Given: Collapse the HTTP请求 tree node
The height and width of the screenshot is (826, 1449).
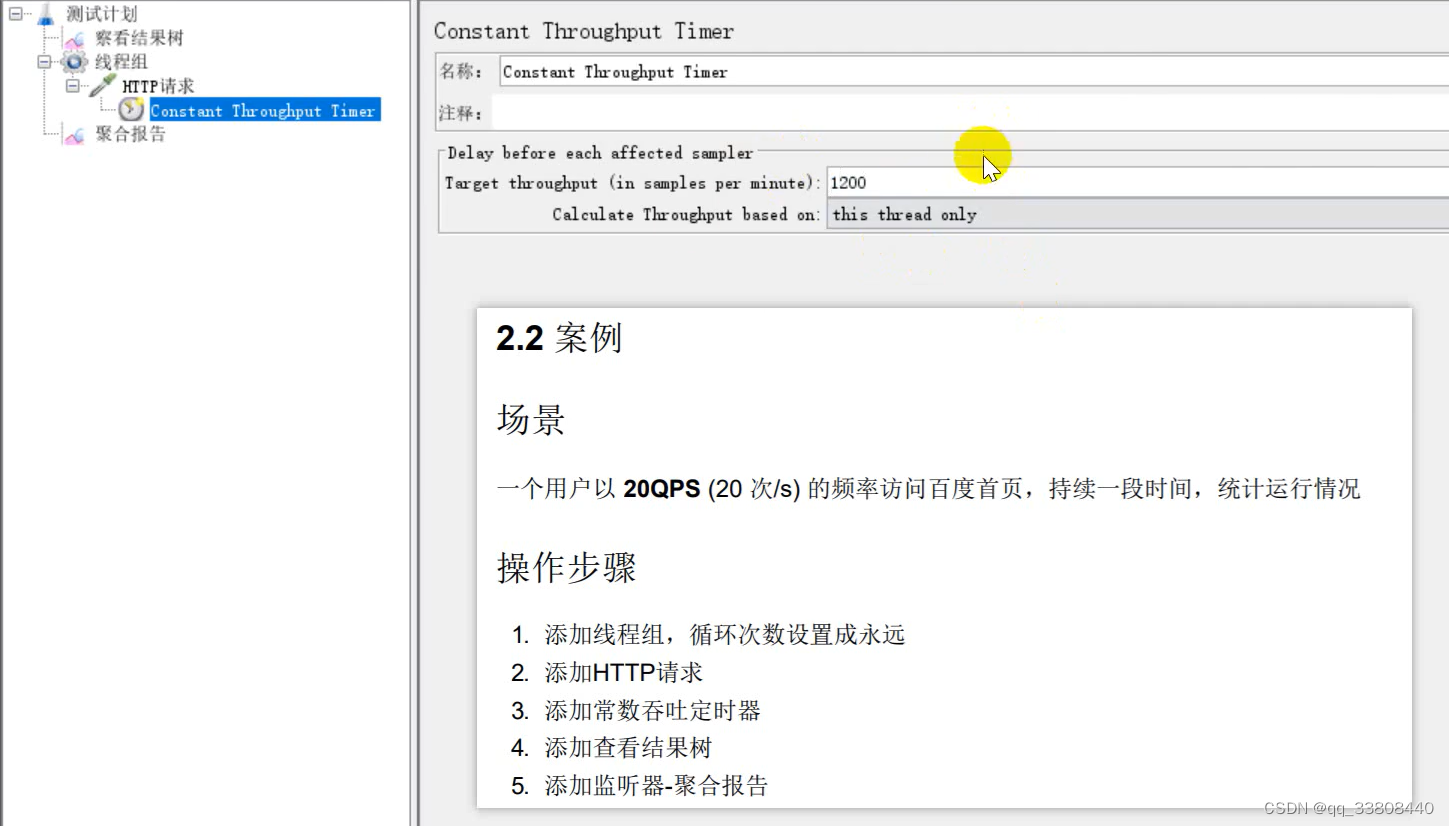Looking at the screenshot, I should coord(72,86).
